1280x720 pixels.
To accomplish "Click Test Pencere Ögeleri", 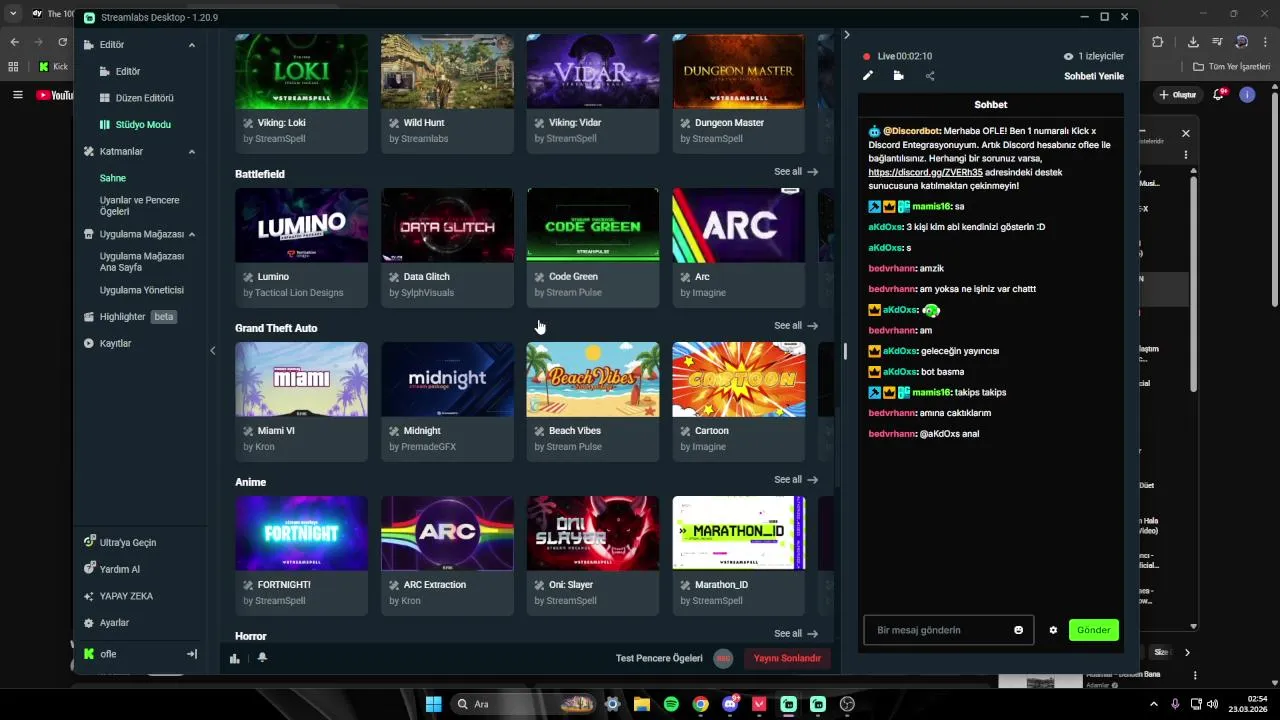I will pos(659,658).
